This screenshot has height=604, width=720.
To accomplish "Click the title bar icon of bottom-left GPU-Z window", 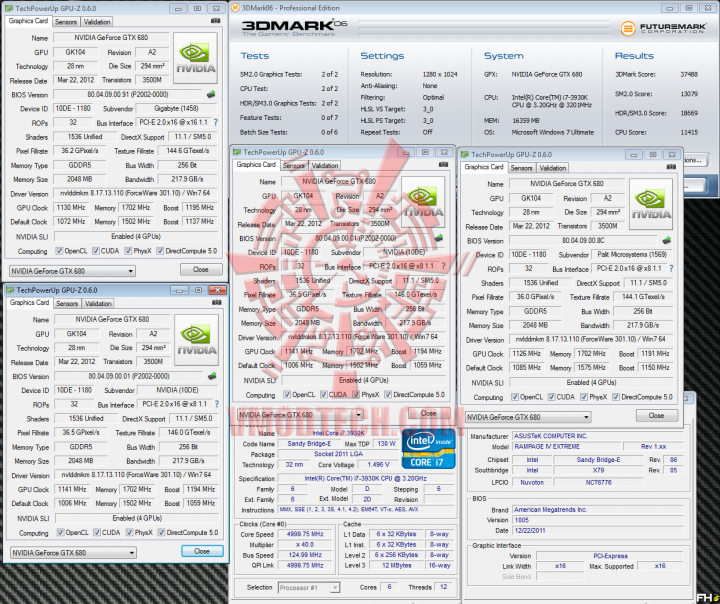I will [x=10, y=290].
